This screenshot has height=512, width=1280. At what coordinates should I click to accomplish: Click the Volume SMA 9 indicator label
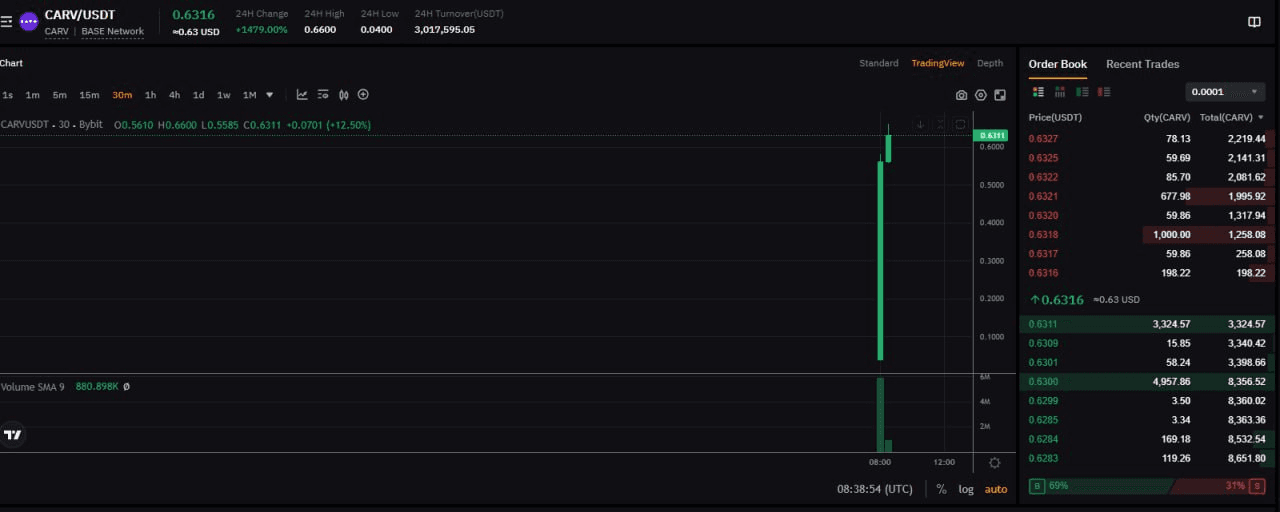(x=33, y=386)
